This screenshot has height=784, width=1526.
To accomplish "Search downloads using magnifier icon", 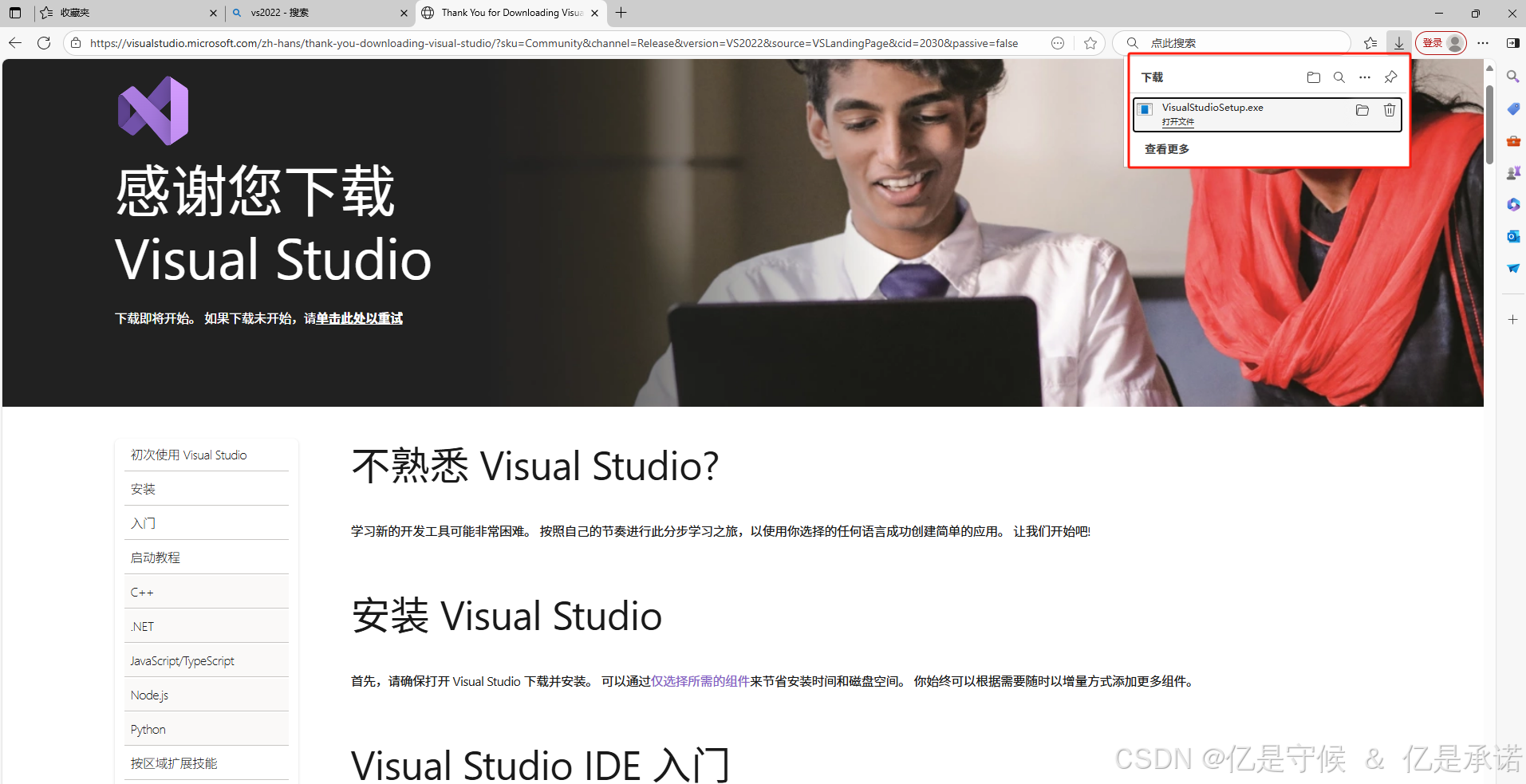I will click(1339, 77).
